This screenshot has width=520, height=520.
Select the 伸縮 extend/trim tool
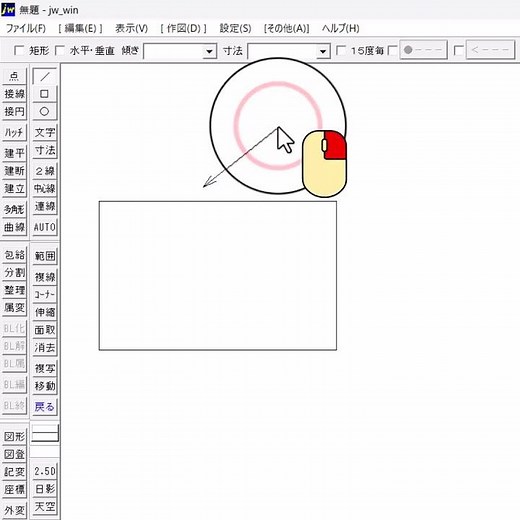[45, 312]
